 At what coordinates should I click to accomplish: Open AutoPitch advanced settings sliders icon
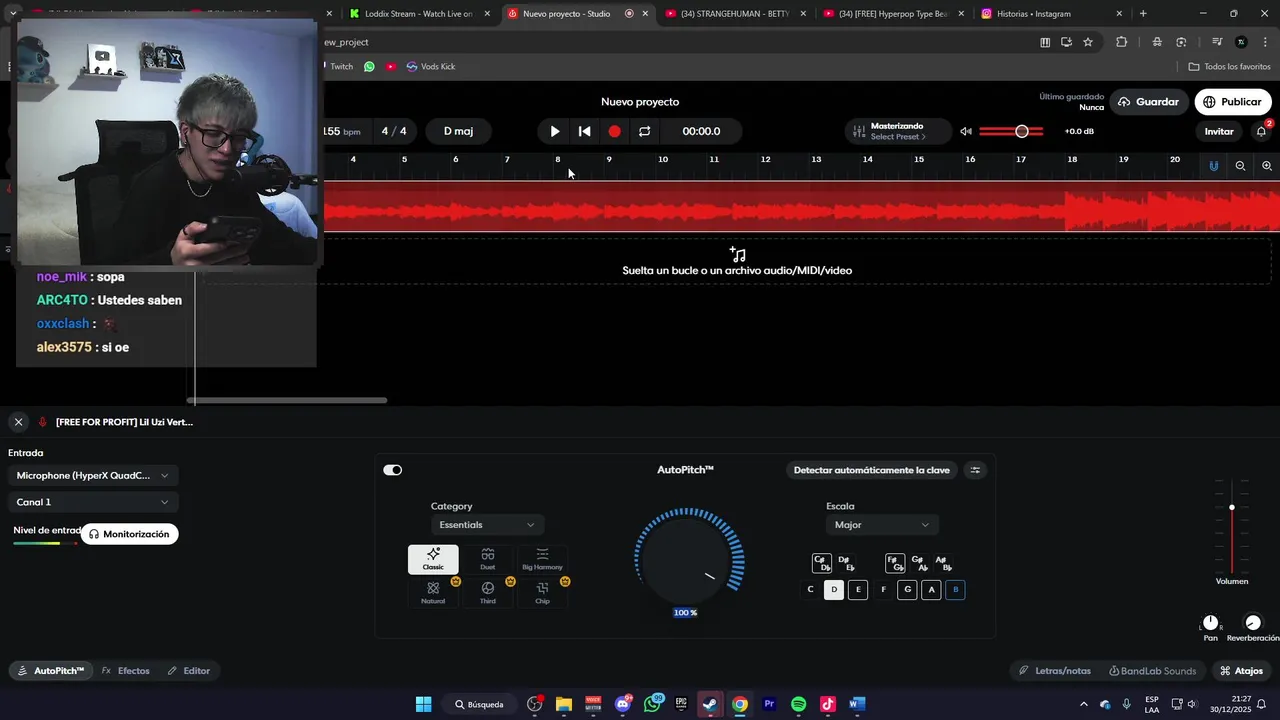[975, 470]
